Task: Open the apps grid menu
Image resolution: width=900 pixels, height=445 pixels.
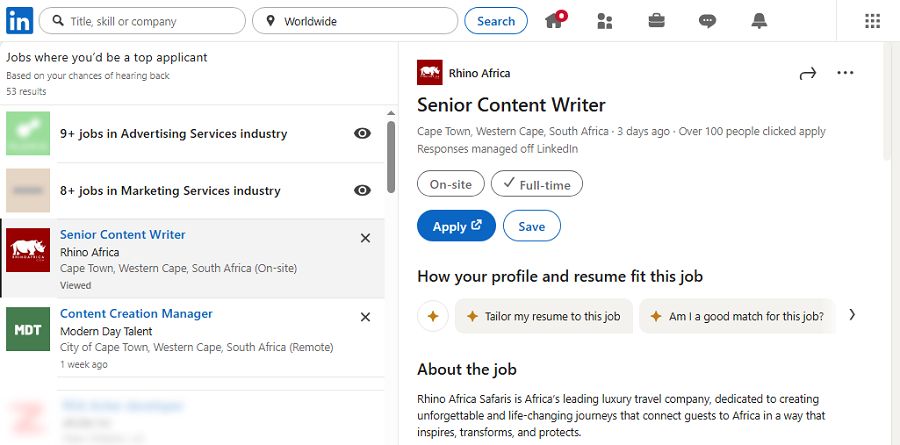Action: click(x=872, y=21)
